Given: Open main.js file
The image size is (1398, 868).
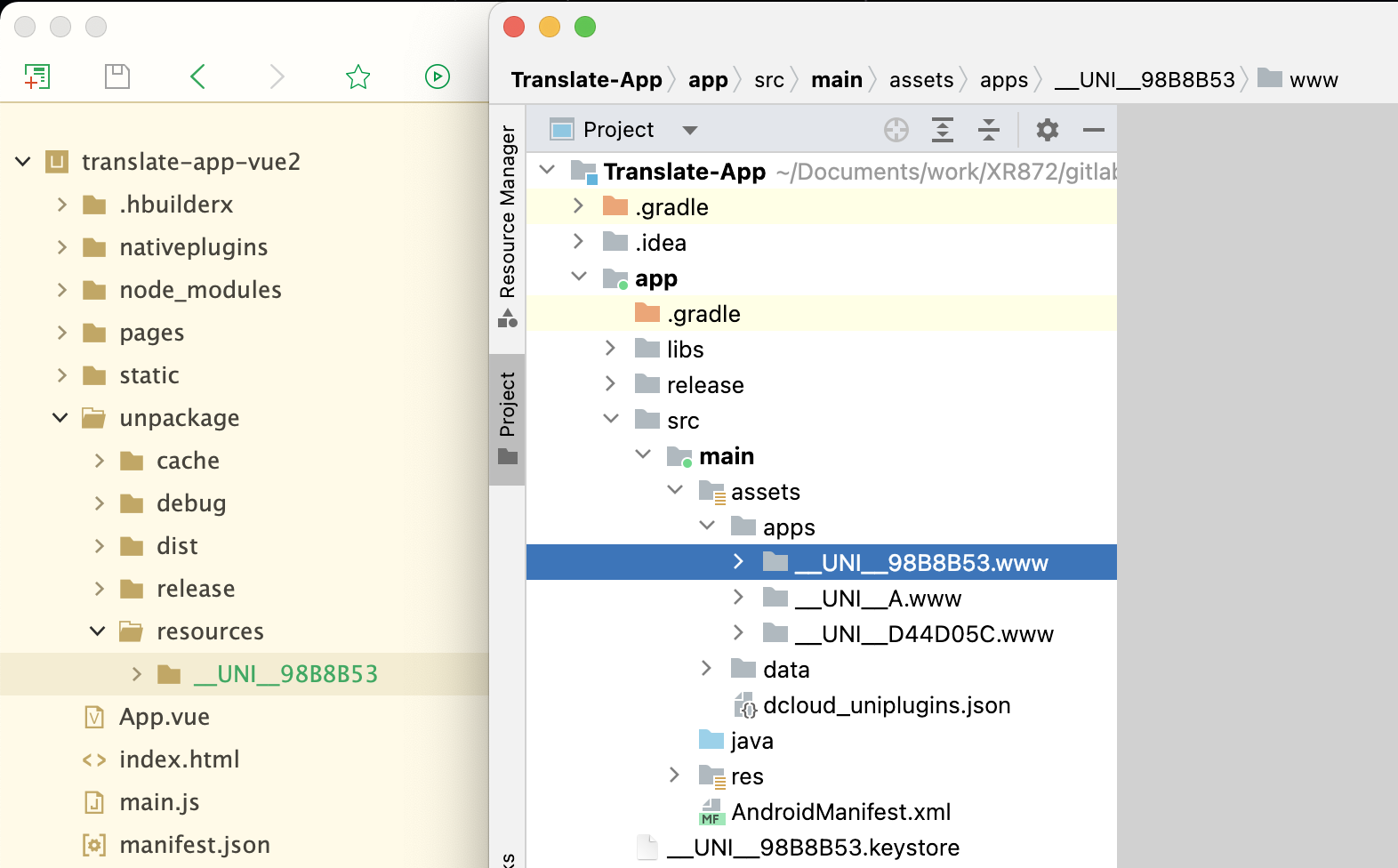Looking at the screenshot, I should [159, 802].
